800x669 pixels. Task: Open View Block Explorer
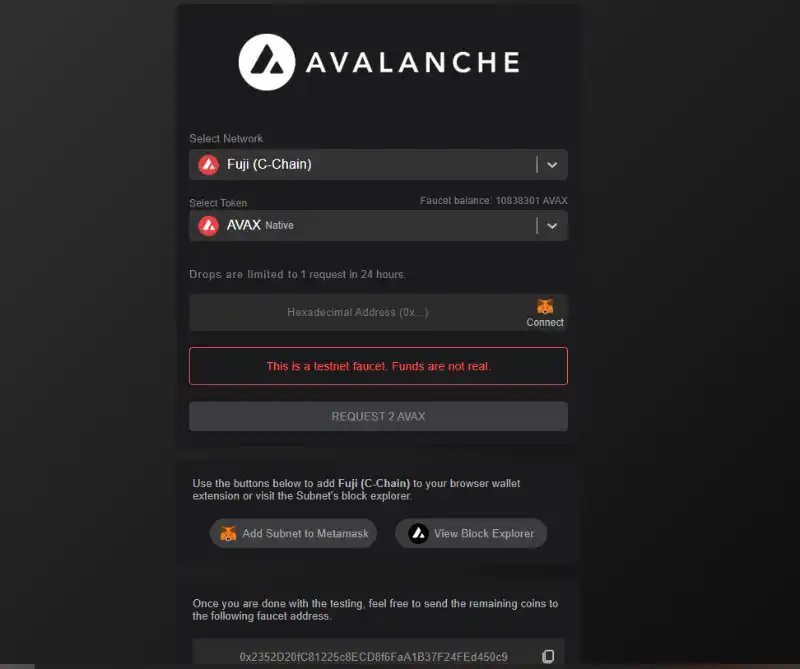pos(471,533)
